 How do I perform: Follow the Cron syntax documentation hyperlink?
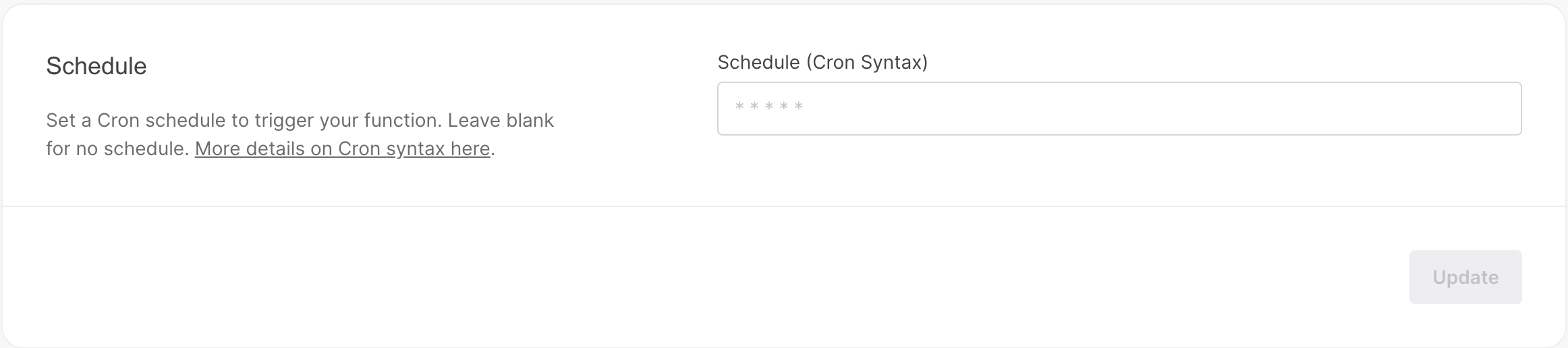pyautogui.click(x=342, y=148)
